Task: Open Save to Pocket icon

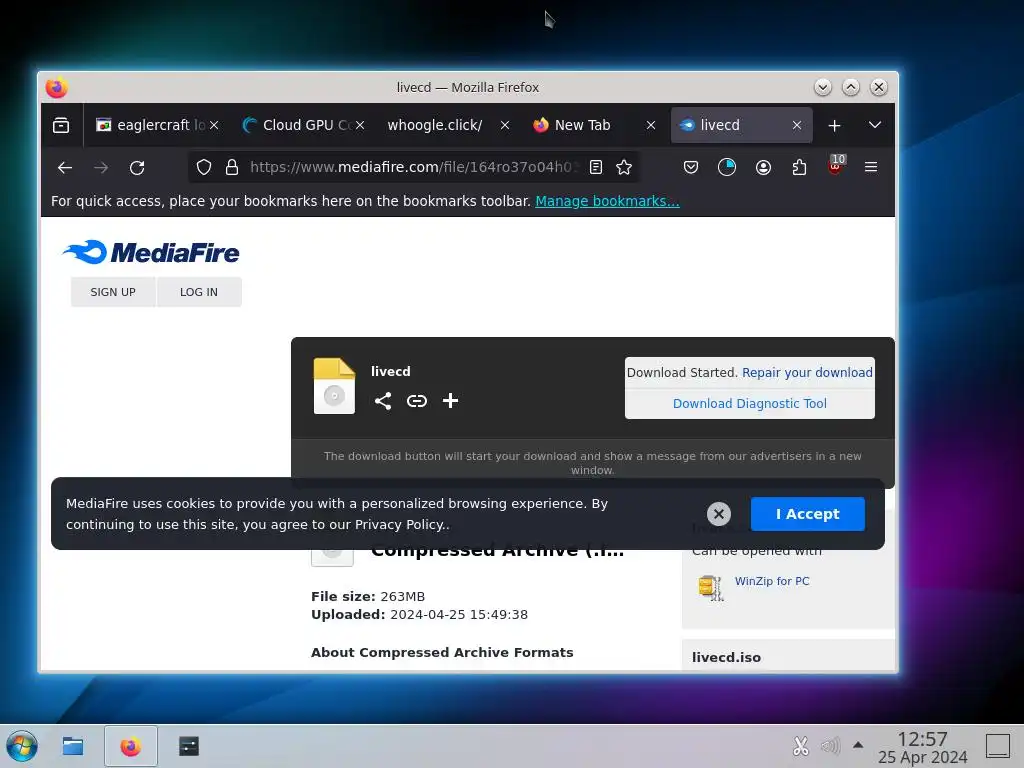Action: click(691, 167)
